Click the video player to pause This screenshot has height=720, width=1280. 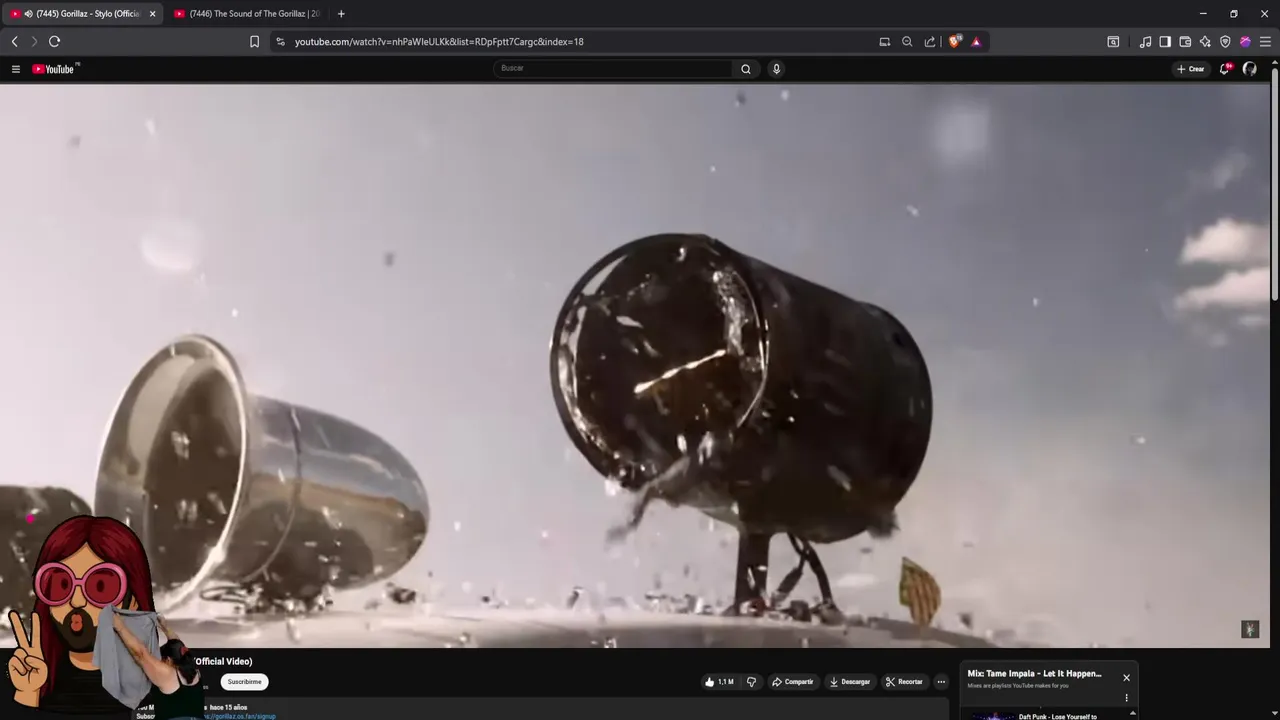point(634,365)
